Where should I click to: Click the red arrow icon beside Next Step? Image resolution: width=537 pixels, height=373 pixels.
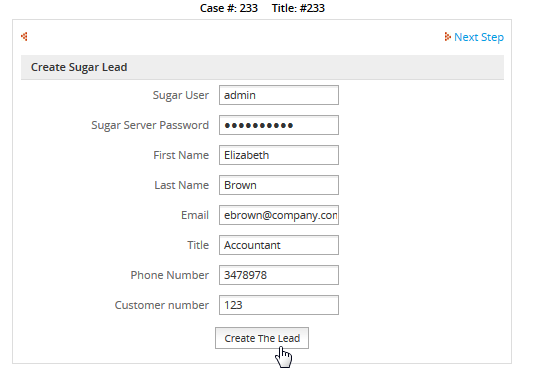[x=447, y=37]
